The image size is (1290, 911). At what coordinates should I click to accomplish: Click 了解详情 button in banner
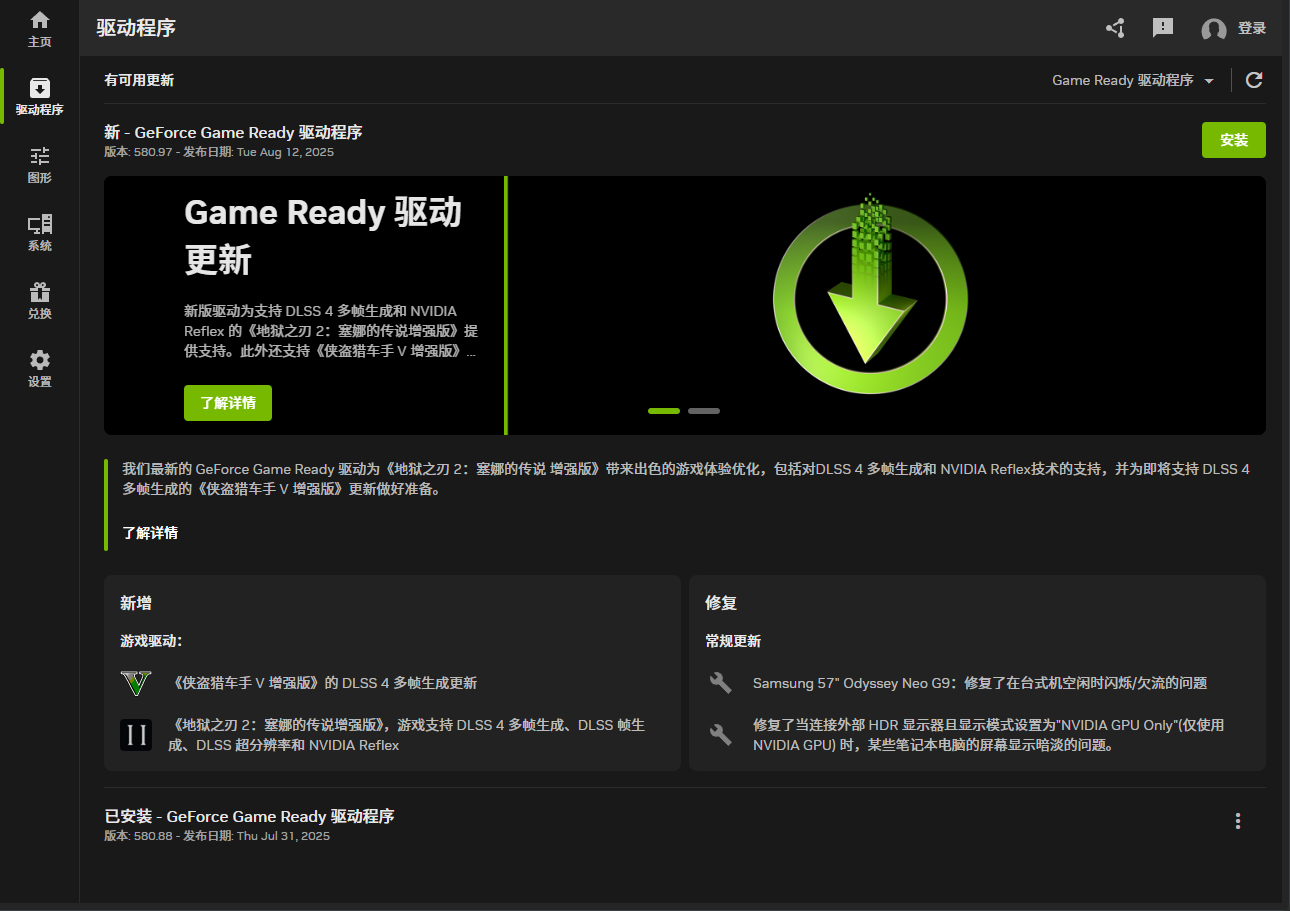pos(228,403)
